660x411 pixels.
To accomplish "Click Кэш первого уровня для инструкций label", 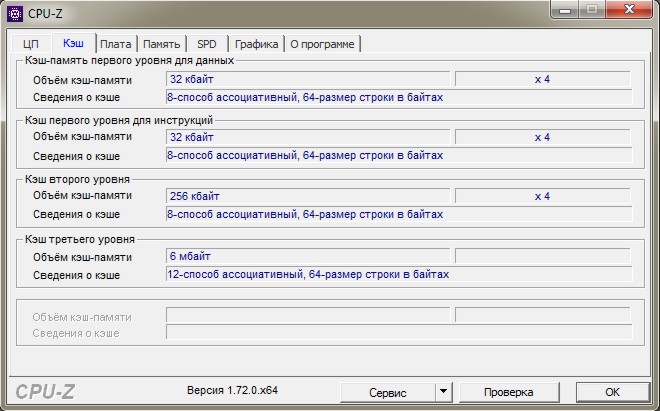I will tap(119, 120).
